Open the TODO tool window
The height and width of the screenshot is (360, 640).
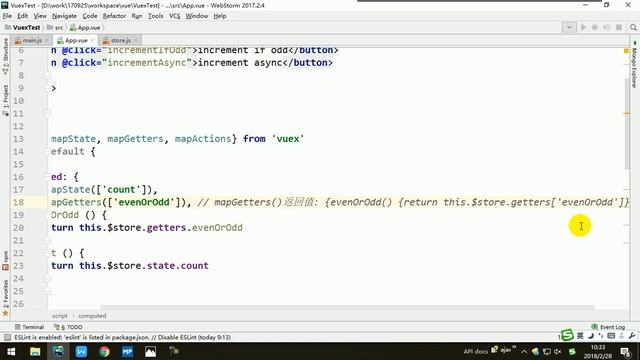click(x=68, y=327)
